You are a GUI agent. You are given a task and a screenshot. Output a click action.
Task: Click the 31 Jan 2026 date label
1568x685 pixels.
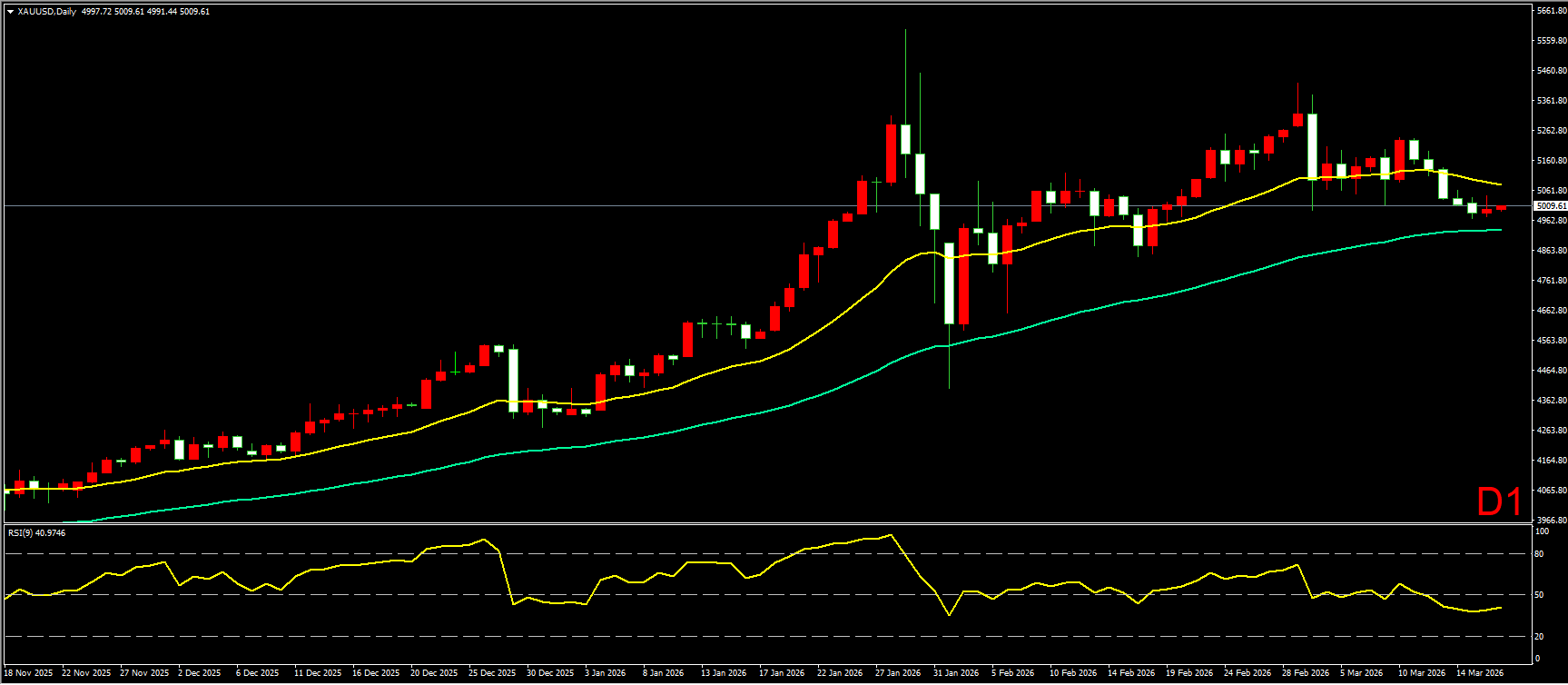(956, 673)
